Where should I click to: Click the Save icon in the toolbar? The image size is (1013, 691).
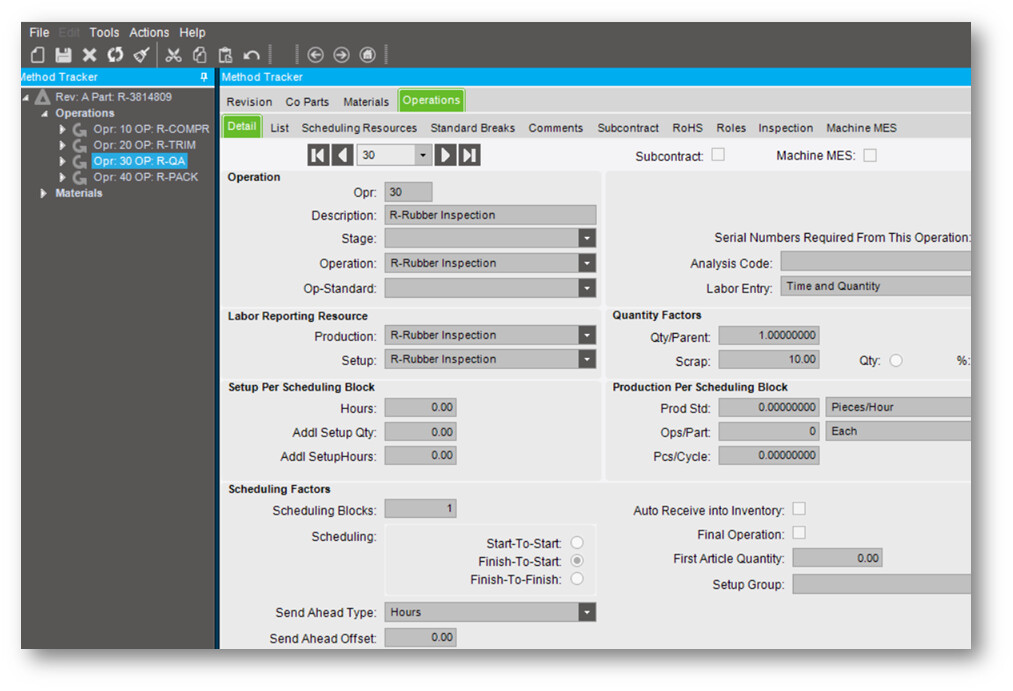63,55
